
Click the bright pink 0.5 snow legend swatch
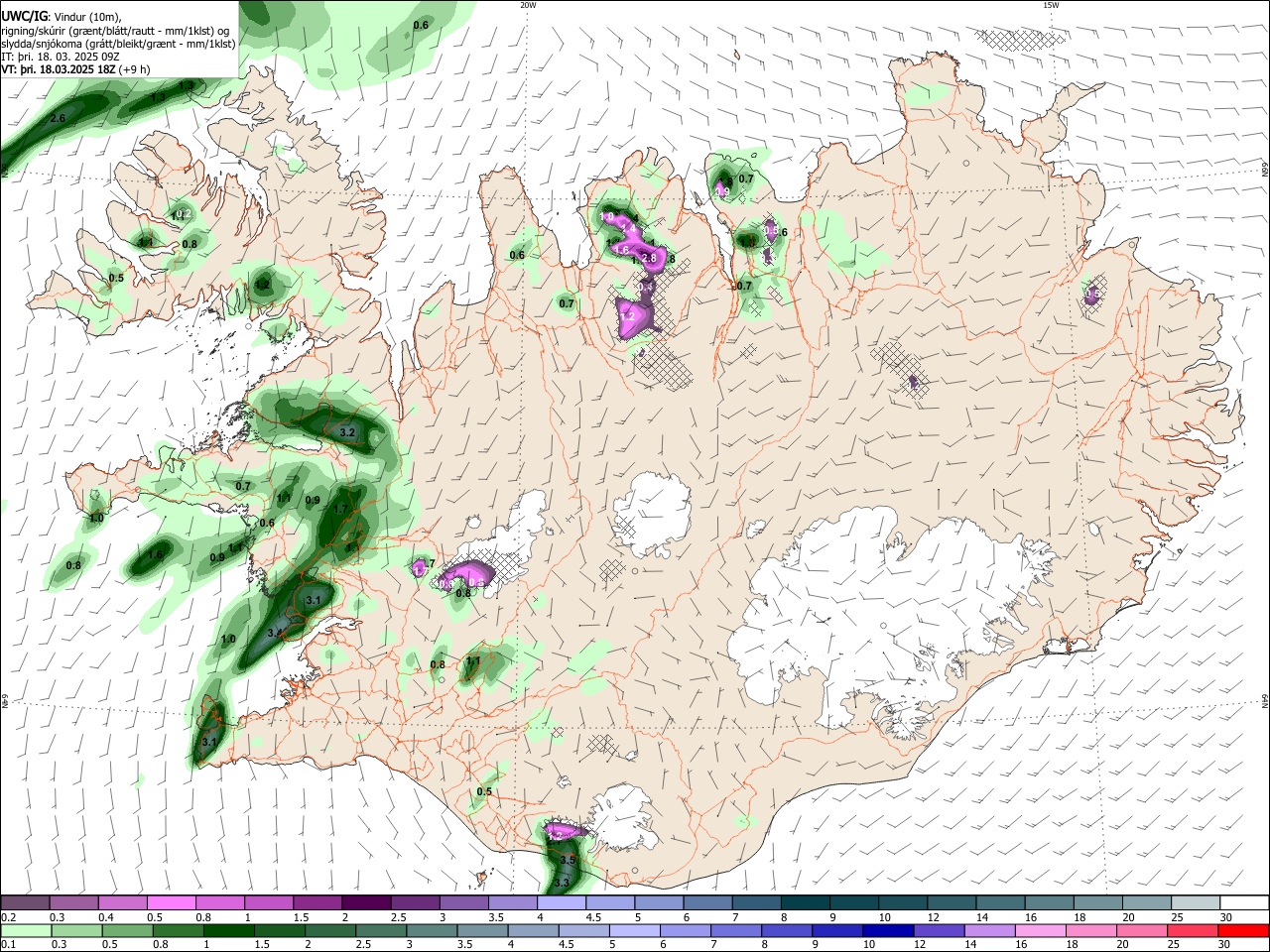[x=171, y=902]
